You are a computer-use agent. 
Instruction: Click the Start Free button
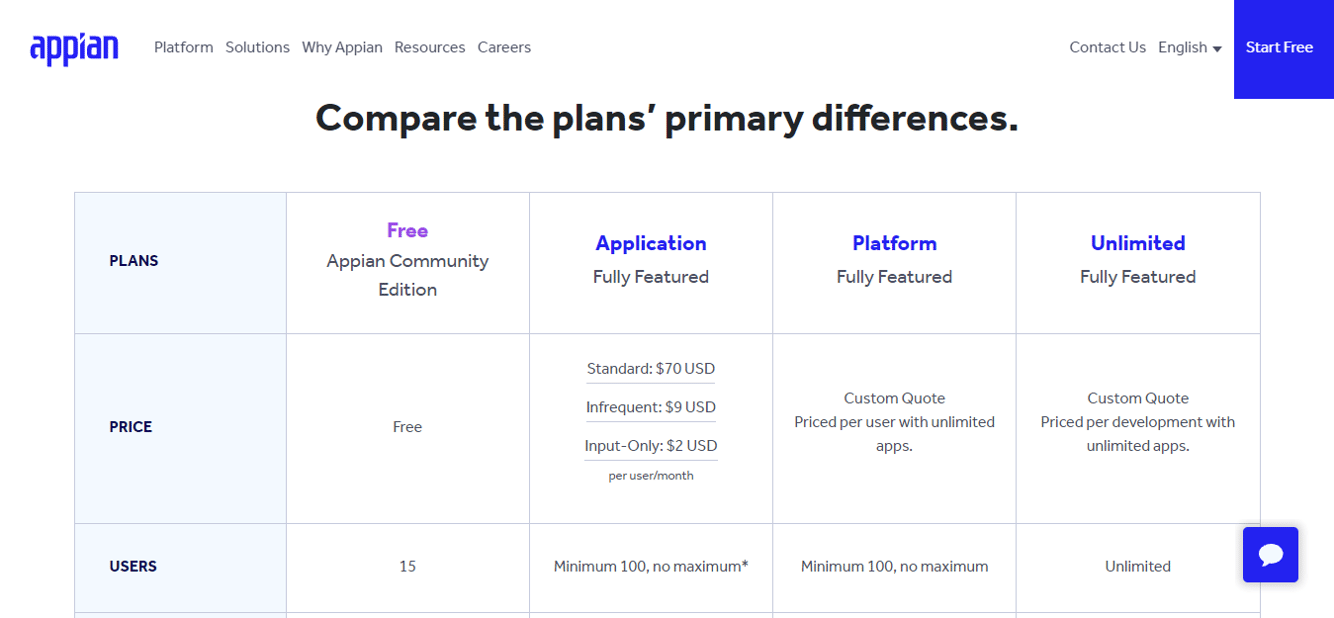[x=1279, y=46]
